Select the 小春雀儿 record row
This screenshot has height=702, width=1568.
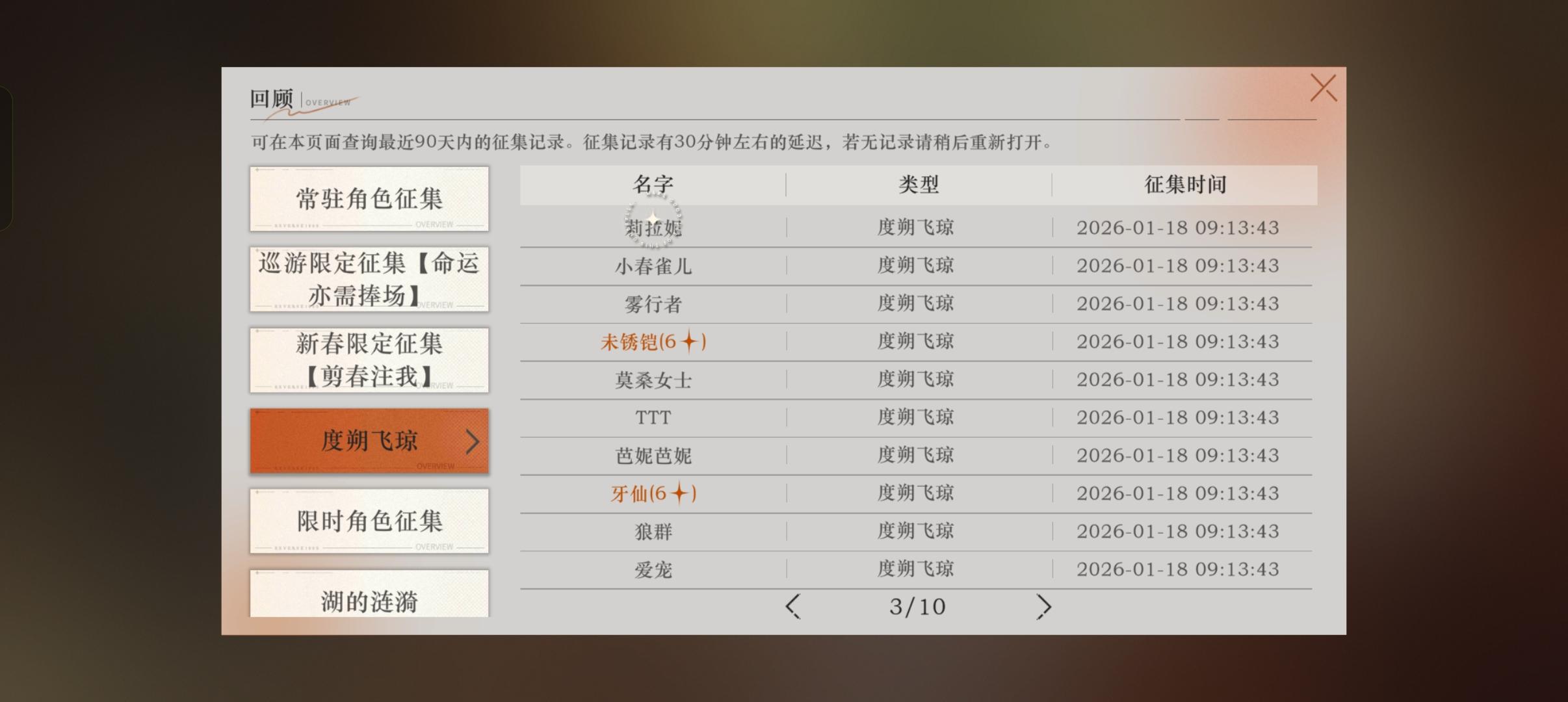tap(653, 266)
